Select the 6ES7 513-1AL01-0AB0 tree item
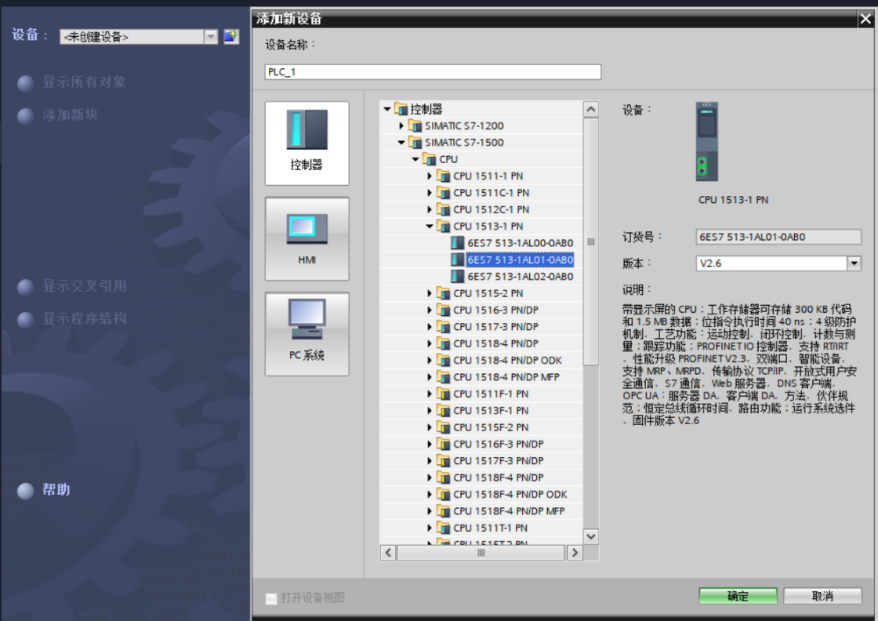 tap(520, 260)
